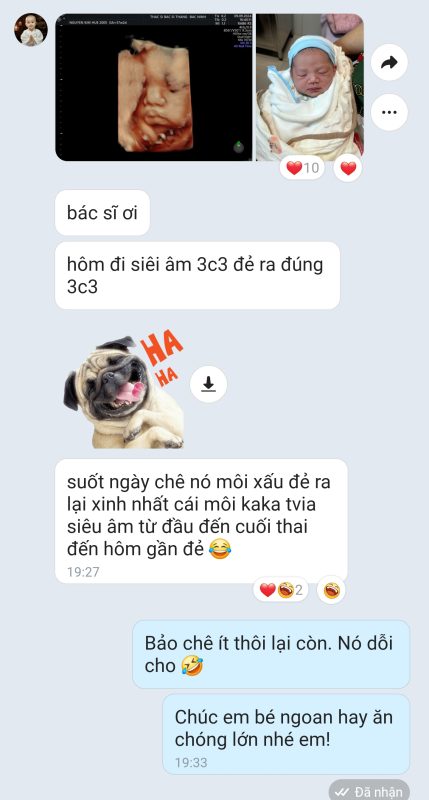Tap the forward arrow icon beside photos
429x800 pixels.
389,62
